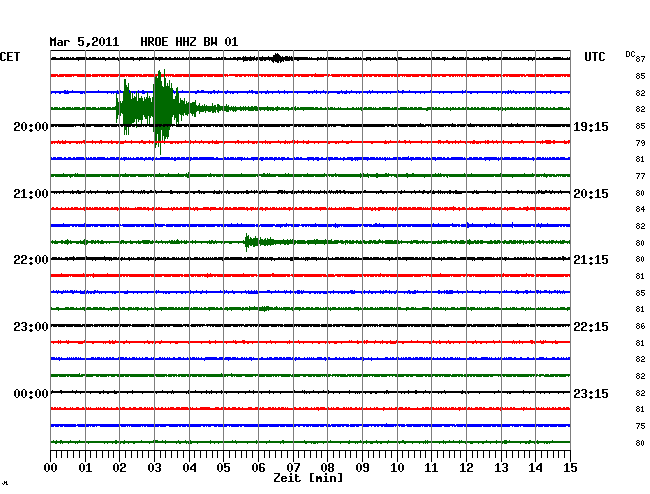Click the '22:15' UTC time label
650x494 pixels.
pos(591,327)
